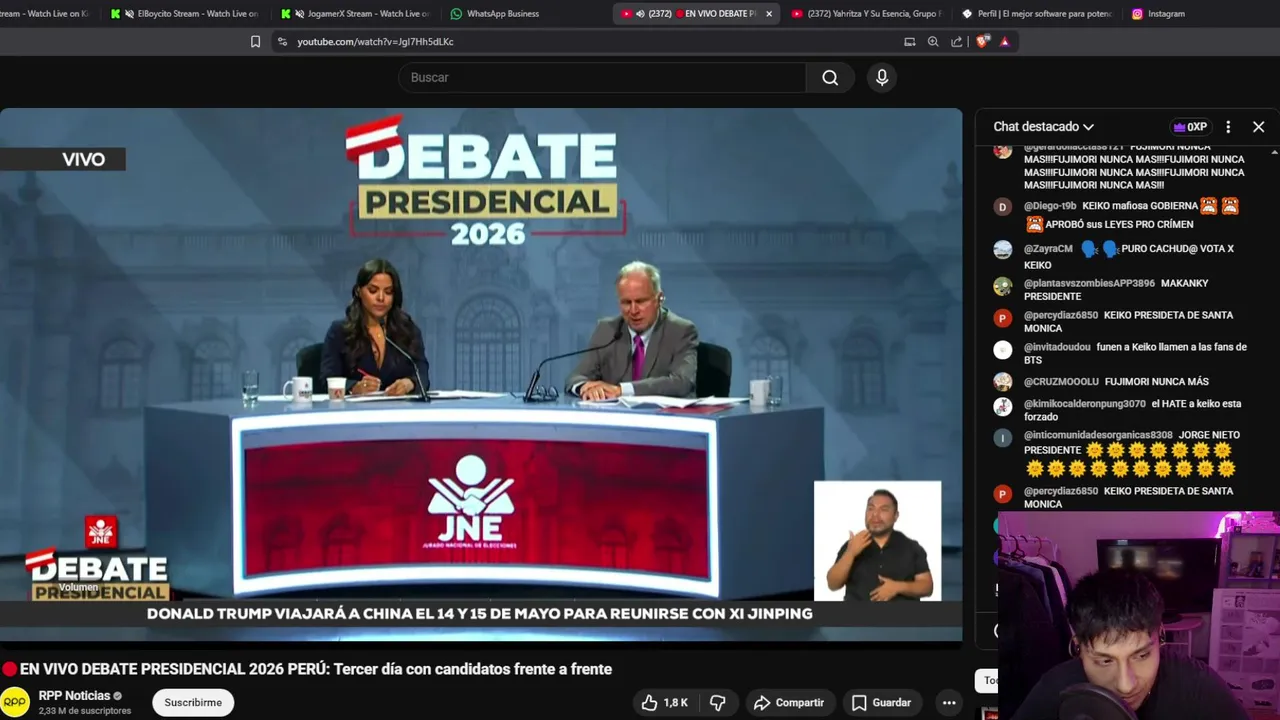Open the browser zoom magnifier icon
This screenshot has width=1280, height=720.
click(x=933, y=42)
